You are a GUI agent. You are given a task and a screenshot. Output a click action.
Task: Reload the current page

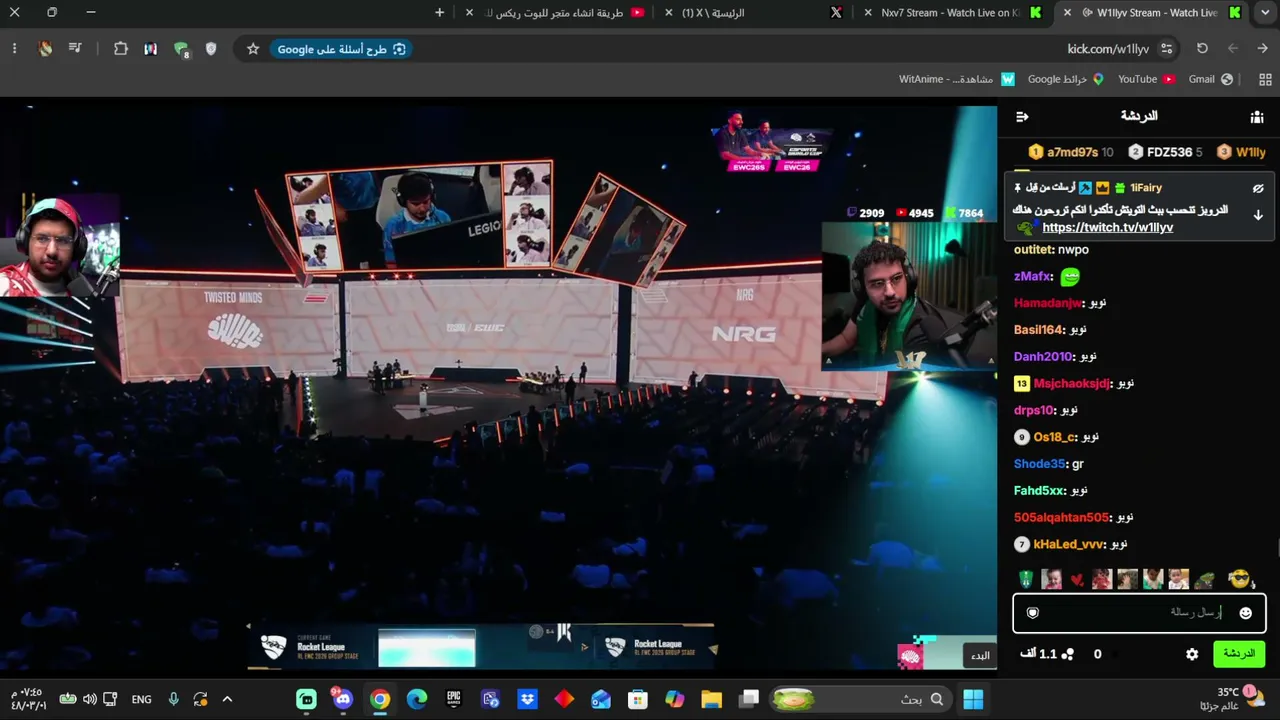tap(1202, 49)
